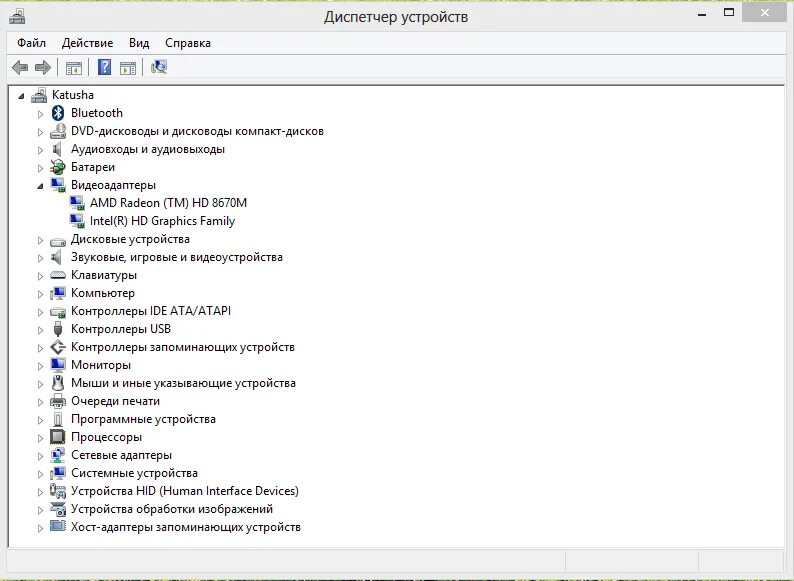794x581 pixels.
Task: Click the Контроллеры USB plug icon
Action: 58,329
